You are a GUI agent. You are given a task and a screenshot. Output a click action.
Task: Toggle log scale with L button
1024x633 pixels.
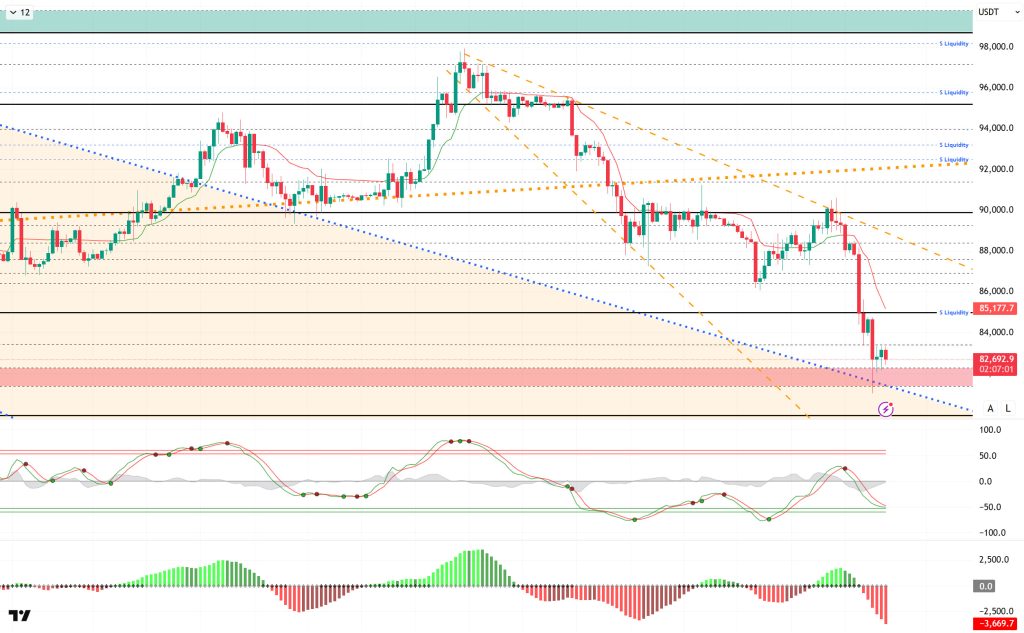pos(1007,408)
